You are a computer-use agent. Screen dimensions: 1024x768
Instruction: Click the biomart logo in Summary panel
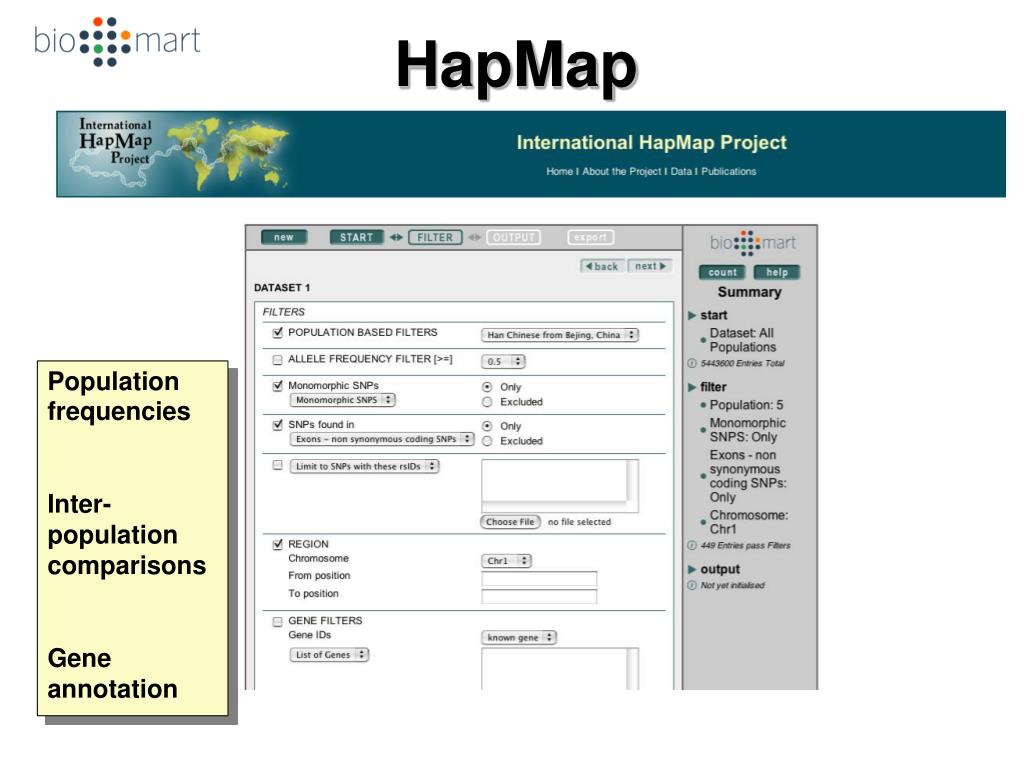click(x=753, y=243)
